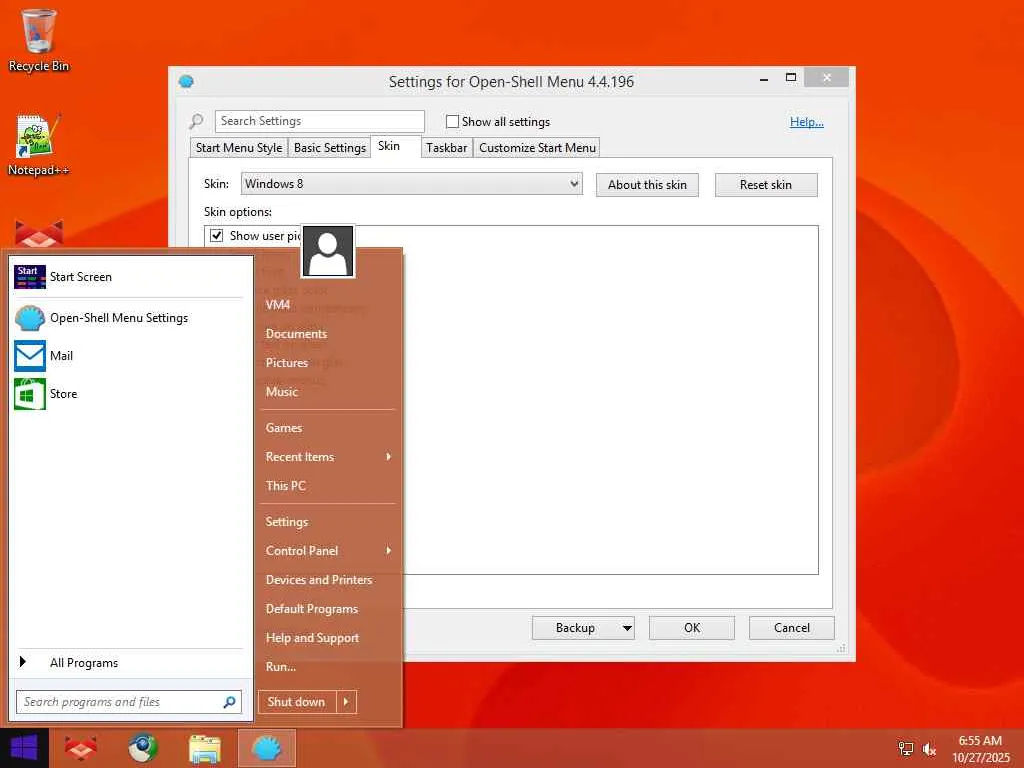1024x768 pixels.
Task: Click the network icon in system tray
Action: (x=906, y=749)
